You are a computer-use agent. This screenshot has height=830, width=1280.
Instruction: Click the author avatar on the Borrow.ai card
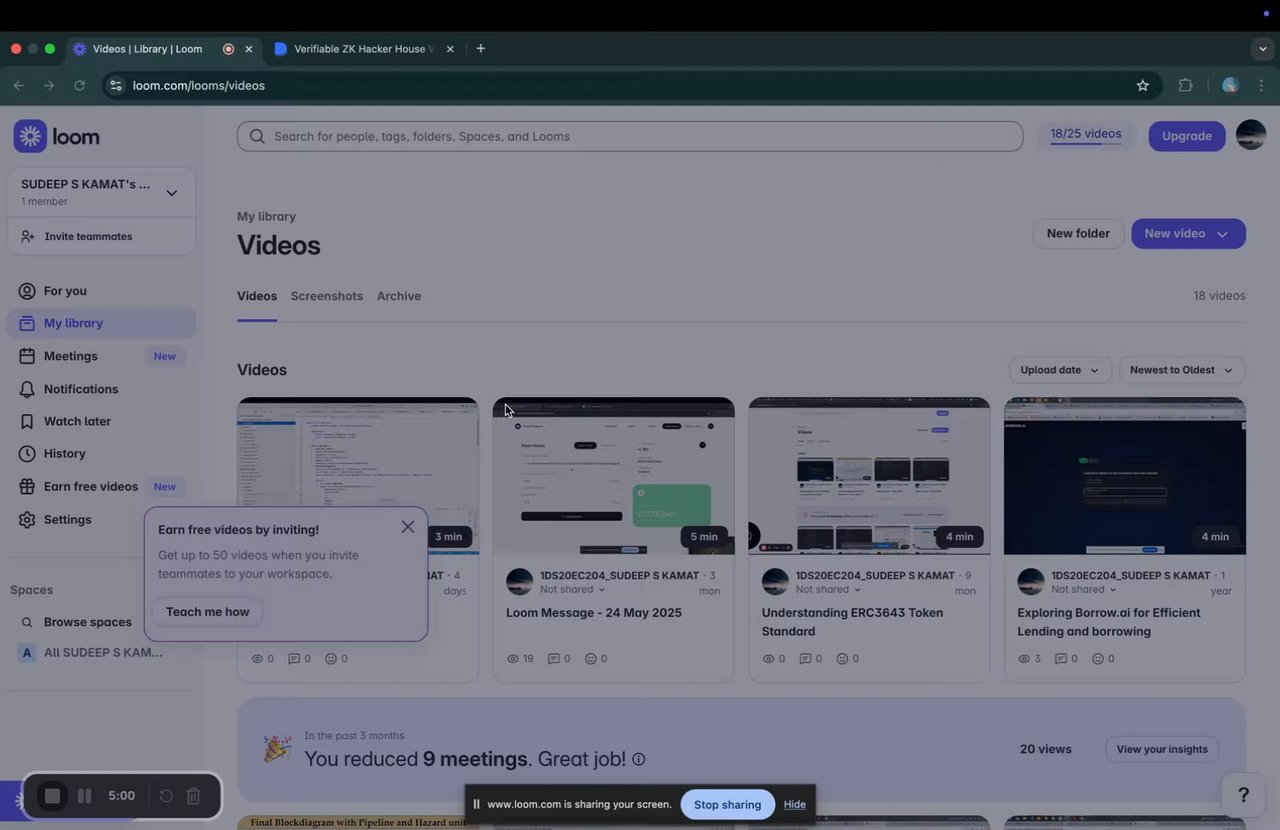(x=1031, y=582)
